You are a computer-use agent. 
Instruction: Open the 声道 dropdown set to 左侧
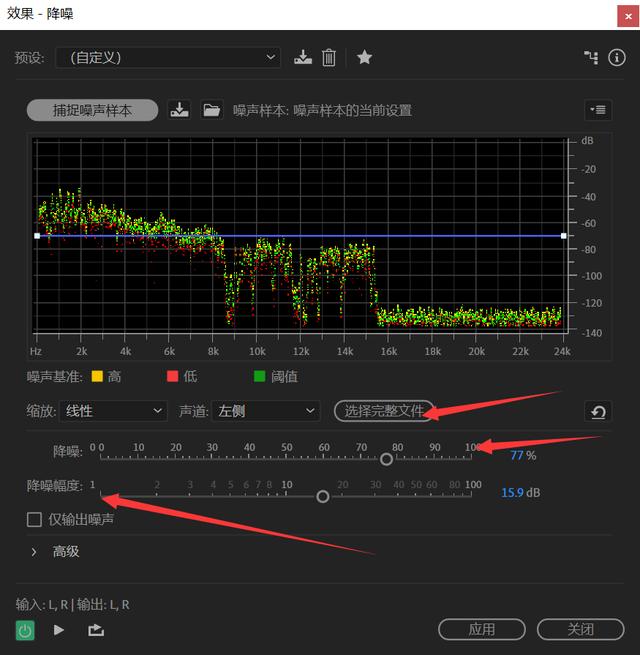266,411
